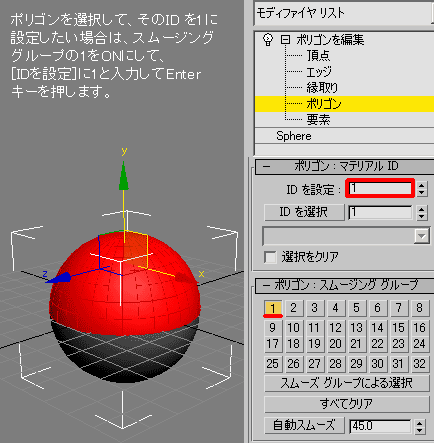
Task: Click スムーズ グループによる選択 button
Action: coord(347,383)
